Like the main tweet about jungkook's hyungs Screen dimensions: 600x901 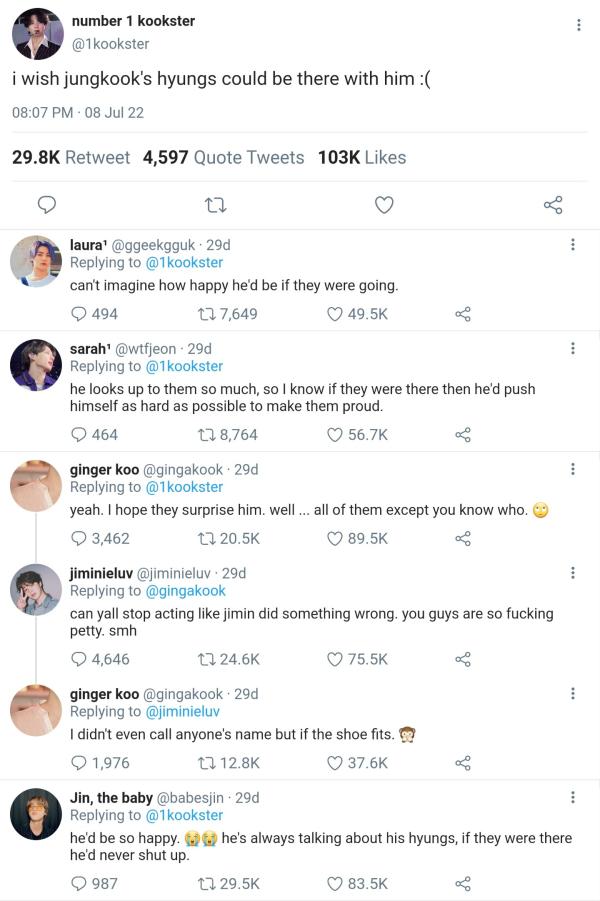pos(384,205)
